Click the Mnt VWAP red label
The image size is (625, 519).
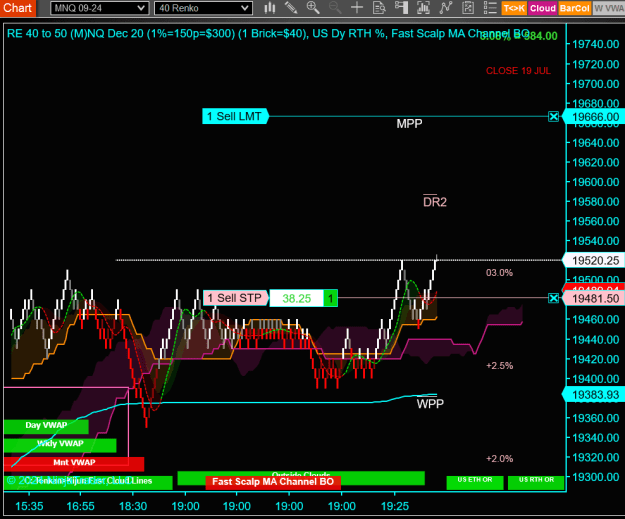click(x=74, y=463)
